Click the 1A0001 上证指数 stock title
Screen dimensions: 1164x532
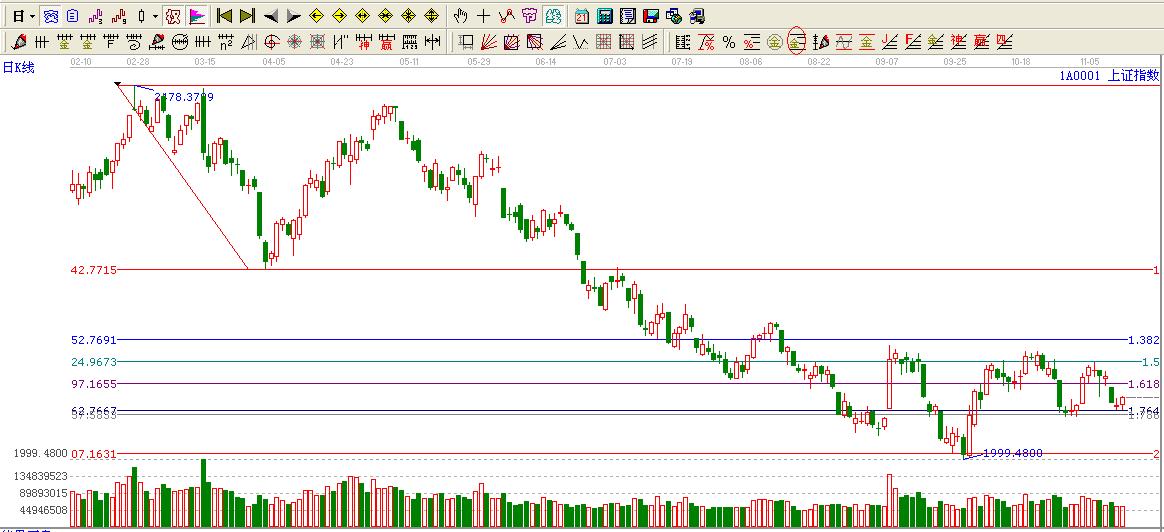[1109, 75]
